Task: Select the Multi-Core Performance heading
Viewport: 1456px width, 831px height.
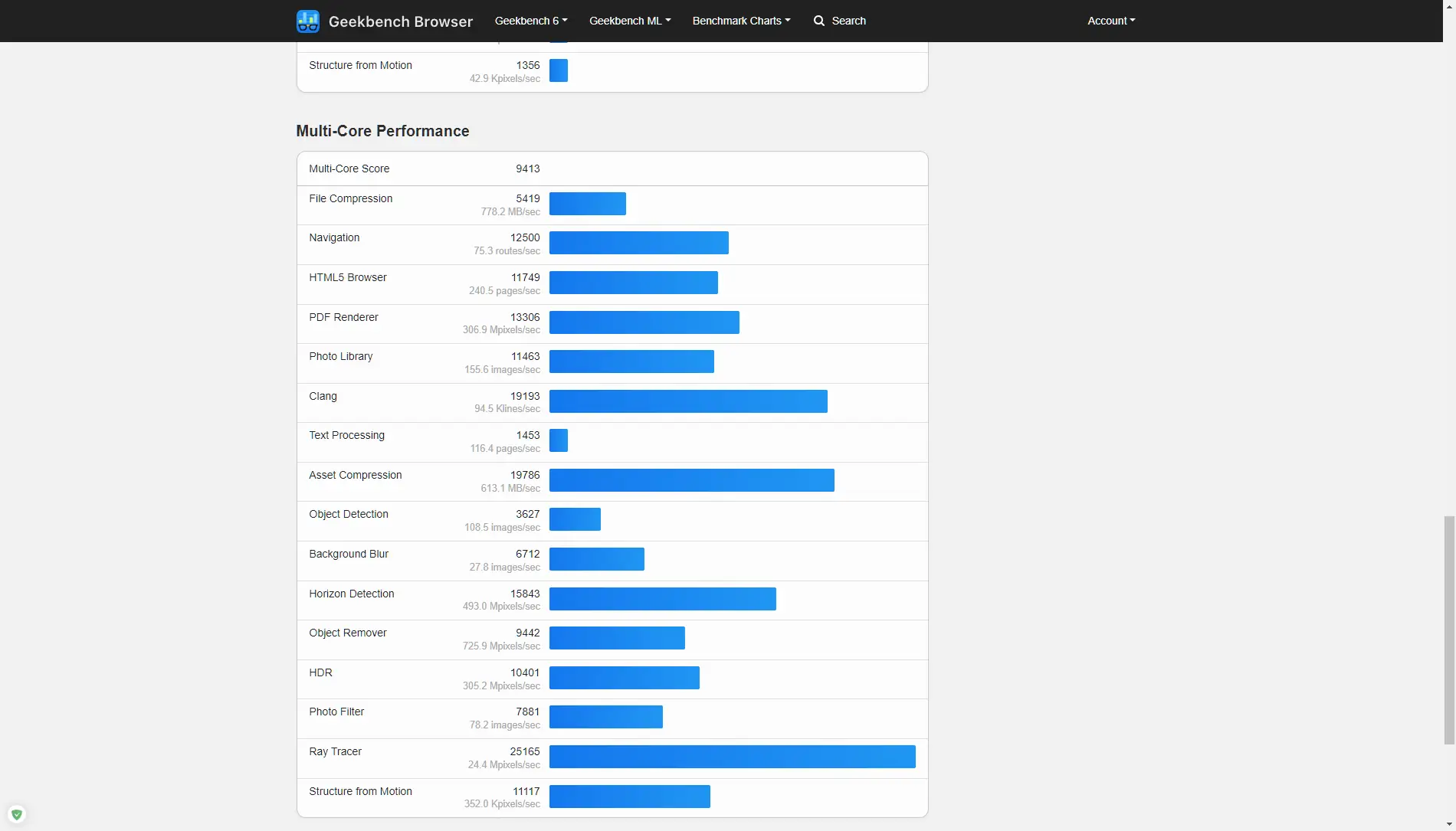Action: click(x=382, y=131)
